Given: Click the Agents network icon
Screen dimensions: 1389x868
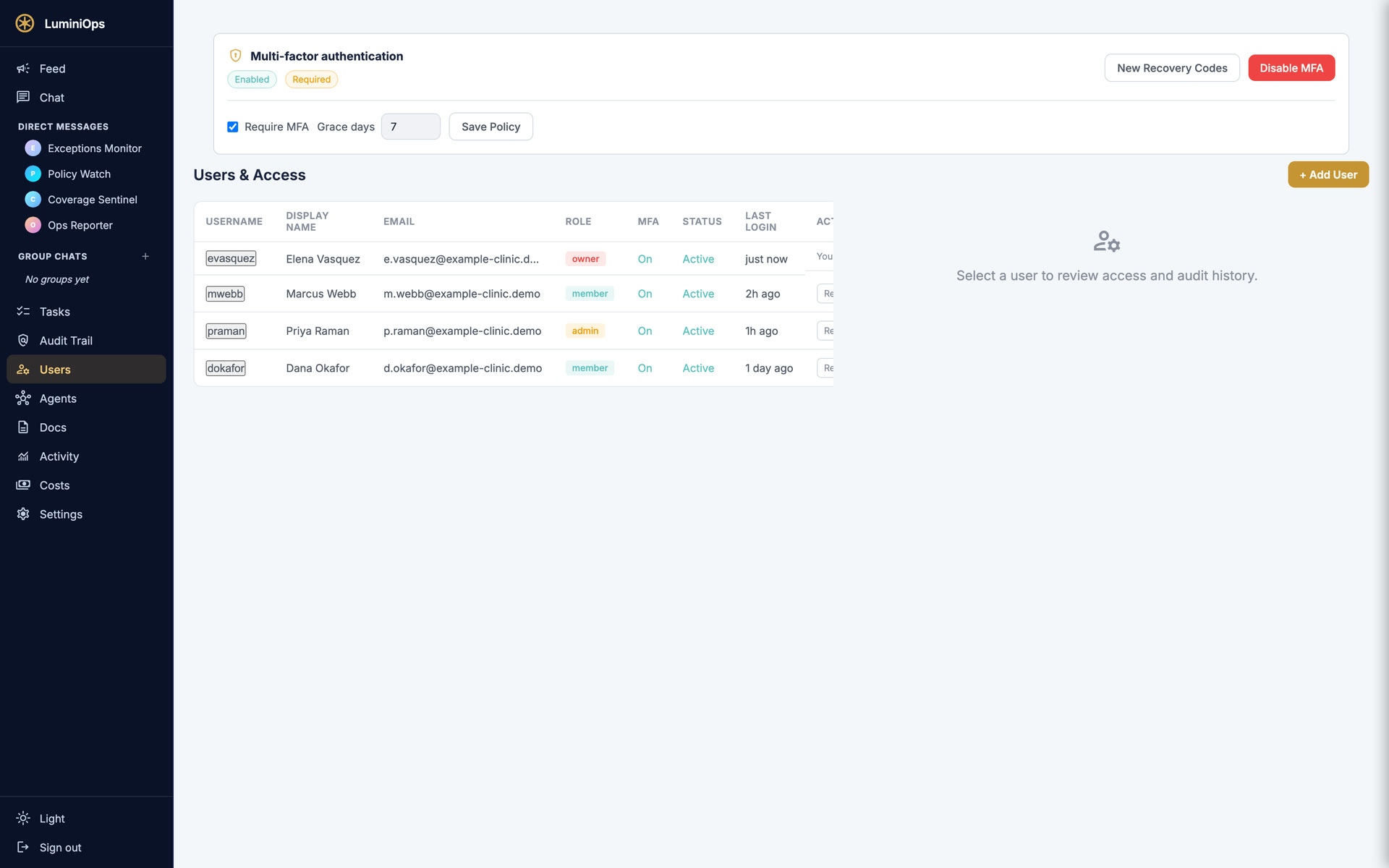Looking at the screenshot, I should point(23,398).
